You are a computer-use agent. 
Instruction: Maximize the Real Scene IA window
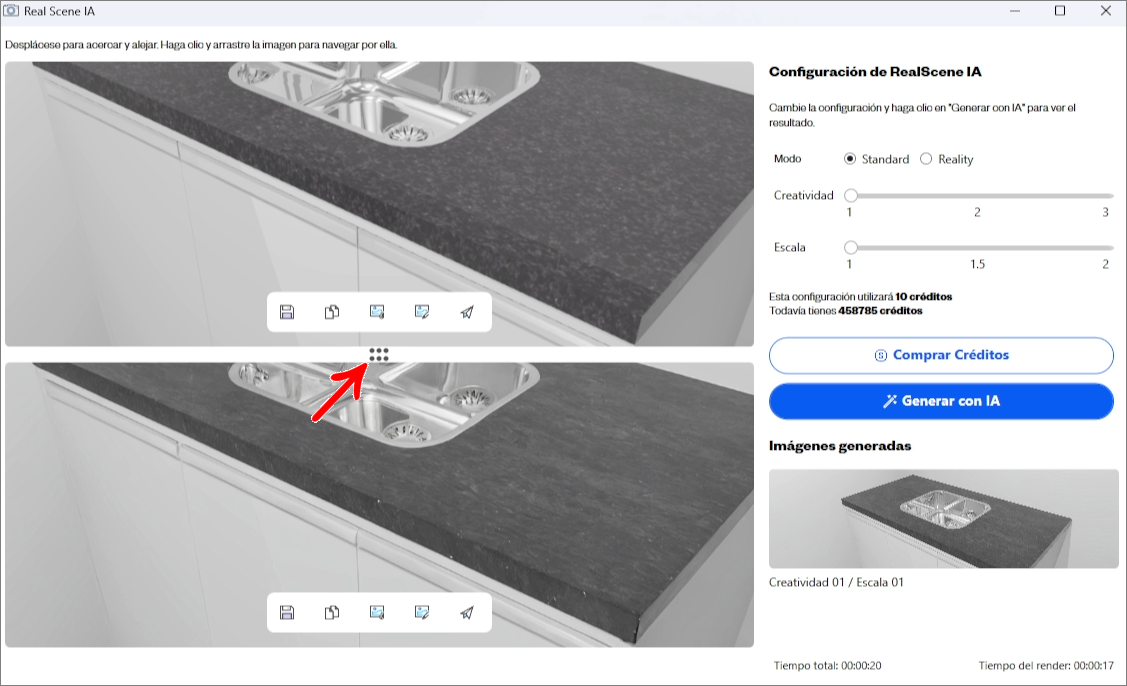click(1060, 11)
